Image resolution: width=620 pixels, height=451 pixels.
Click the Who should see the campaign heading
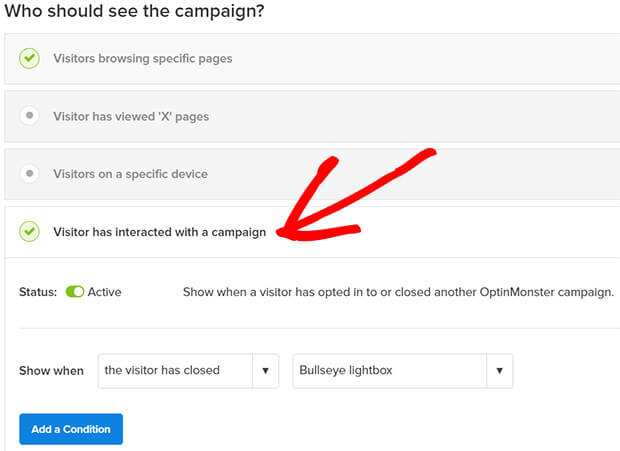point(134,11)
